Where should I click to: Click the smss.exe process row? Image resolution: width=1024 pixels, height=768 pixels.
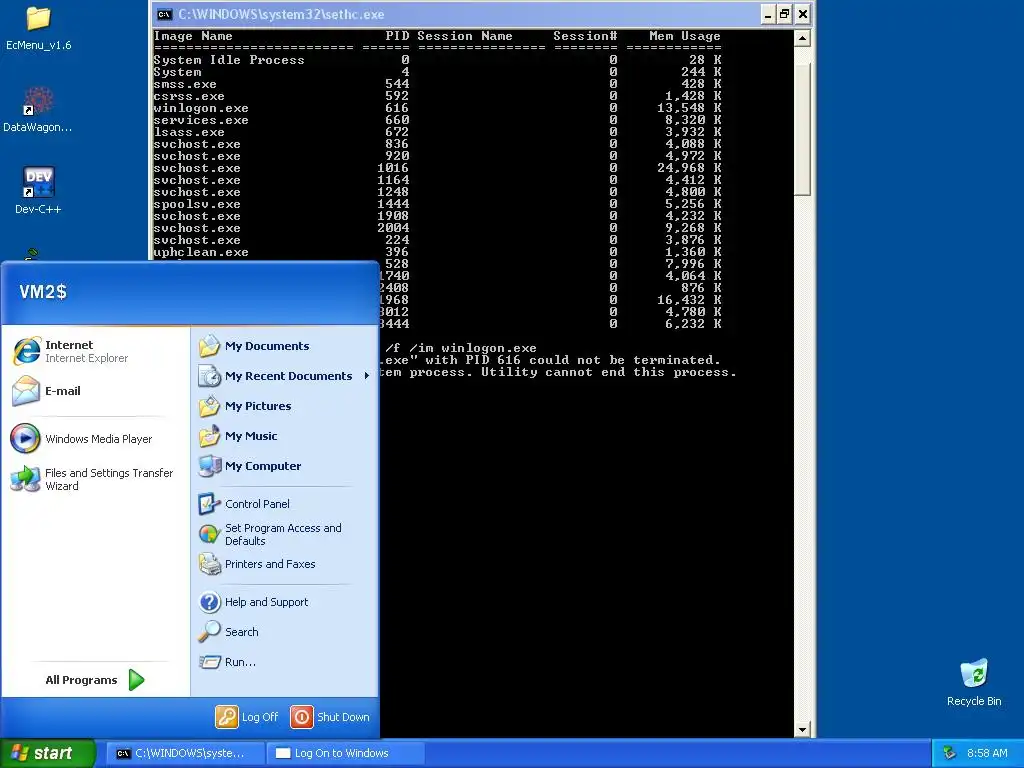[x=438, y=84]
